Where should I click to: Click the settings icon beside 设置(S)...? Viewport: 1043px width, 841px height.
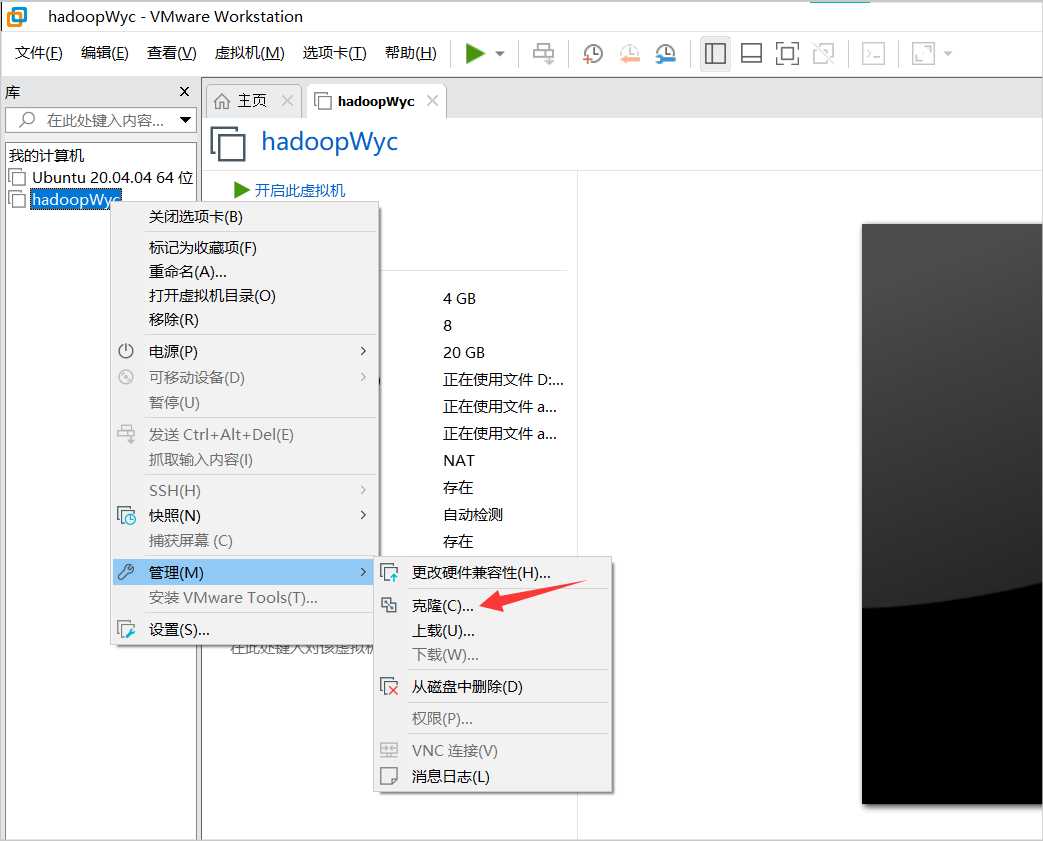point(126,629)
